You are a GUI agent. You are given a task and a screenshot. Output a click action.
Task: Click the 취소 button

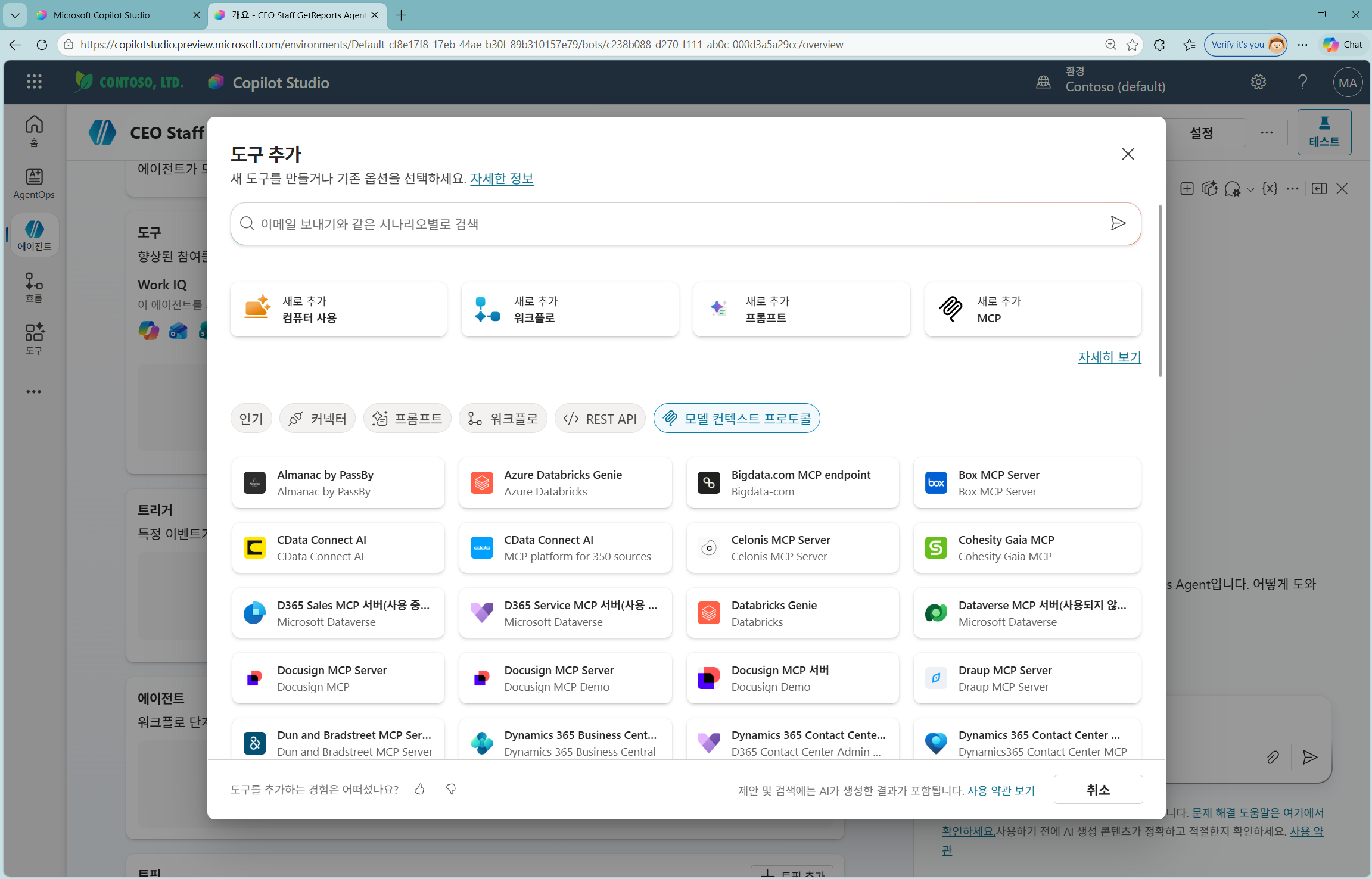1098,790
